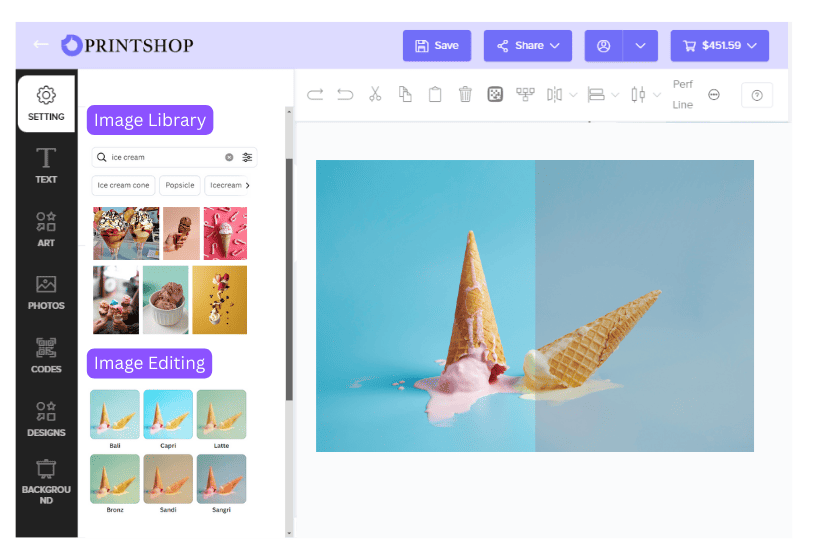Expand the align options chevron

click(615, 95)
